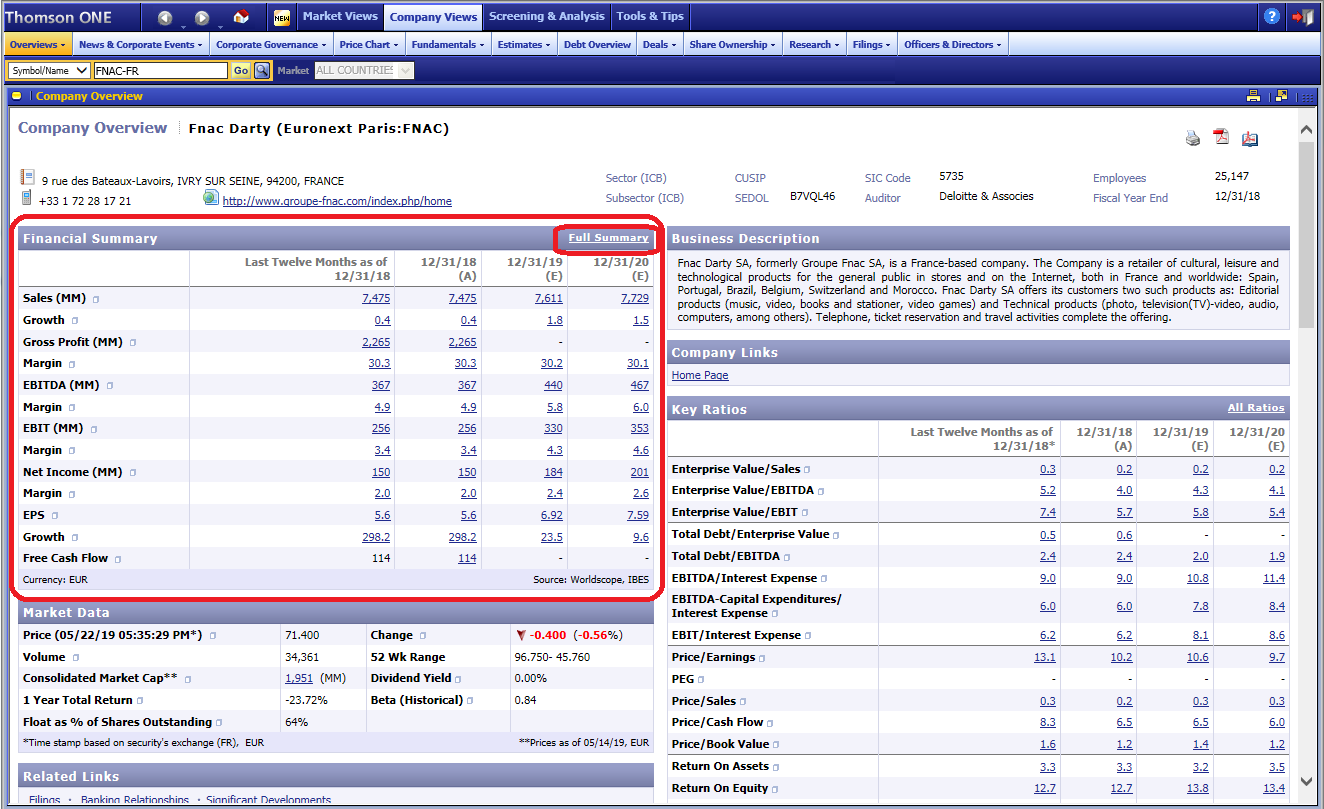Click the Go button
The image size is (1324, 809).
[240, 70]
